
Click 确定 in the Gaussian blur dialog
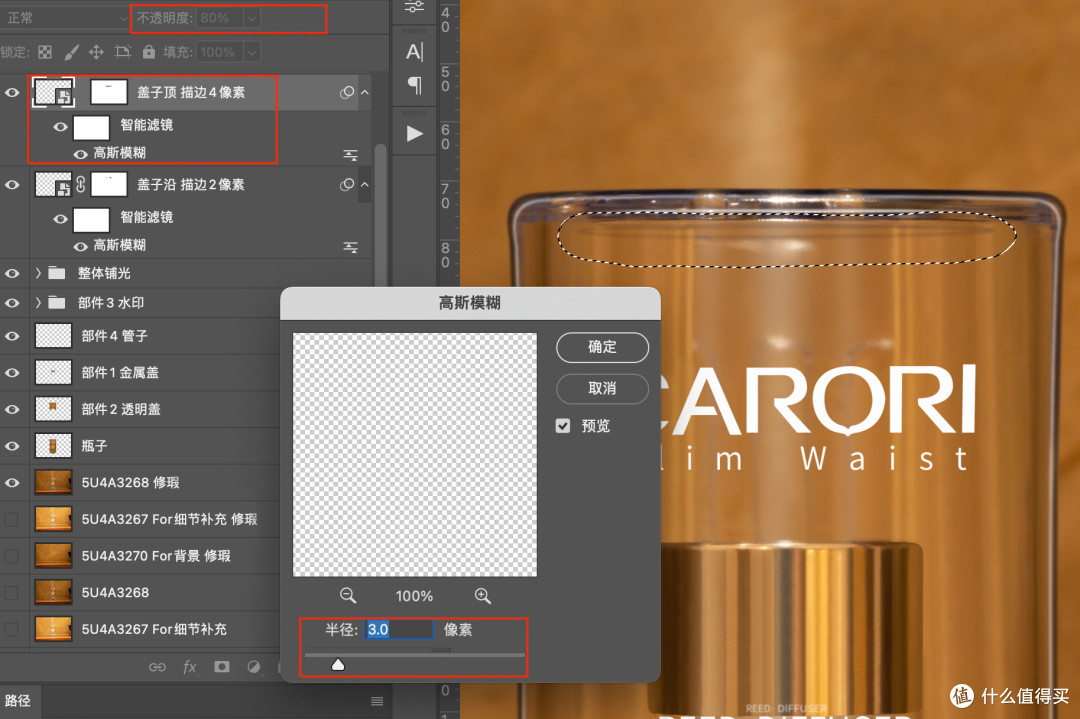tap(602, 347)
